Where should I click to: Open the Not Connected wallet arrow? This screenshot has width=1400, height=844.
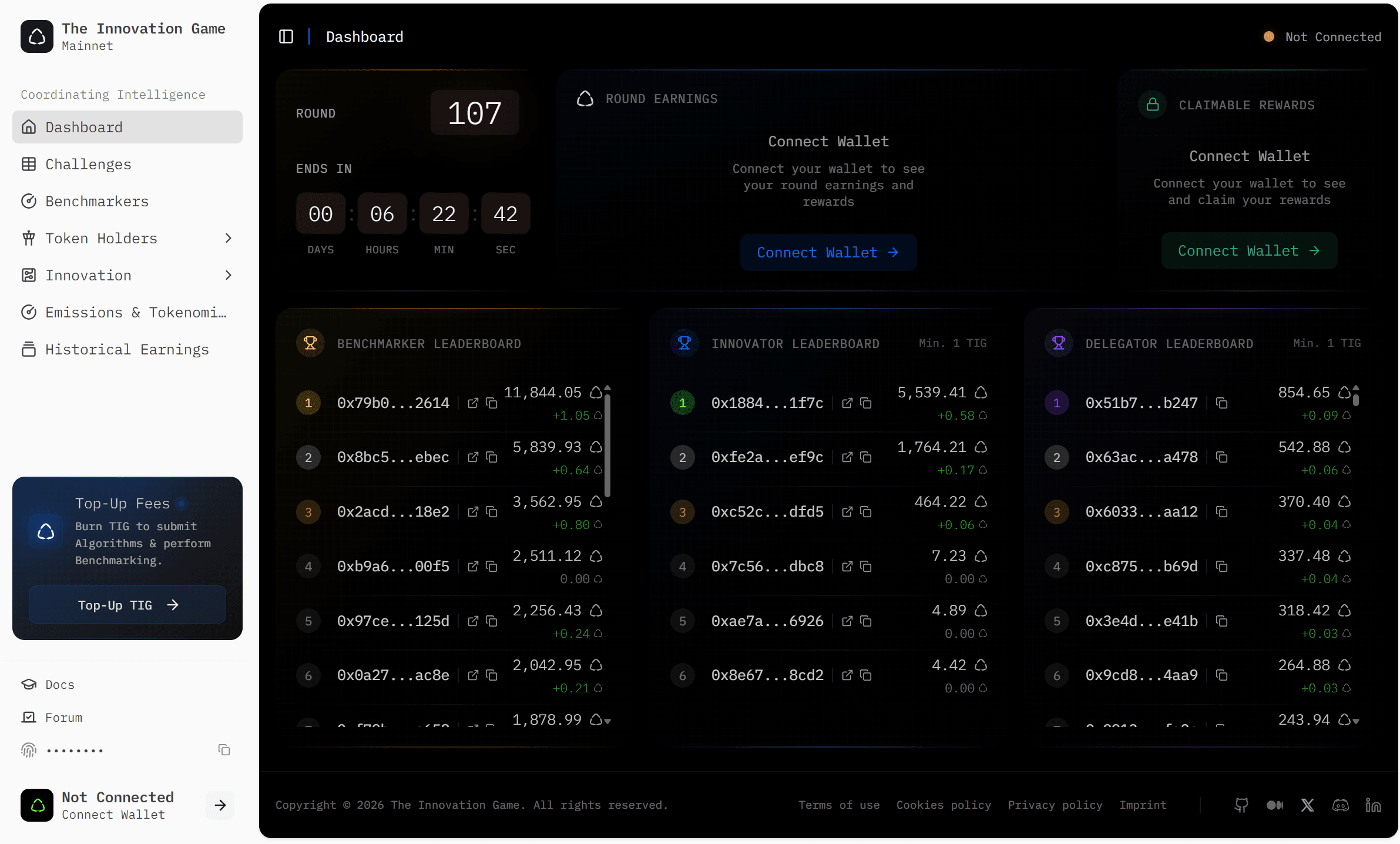[x=220, y=805]
